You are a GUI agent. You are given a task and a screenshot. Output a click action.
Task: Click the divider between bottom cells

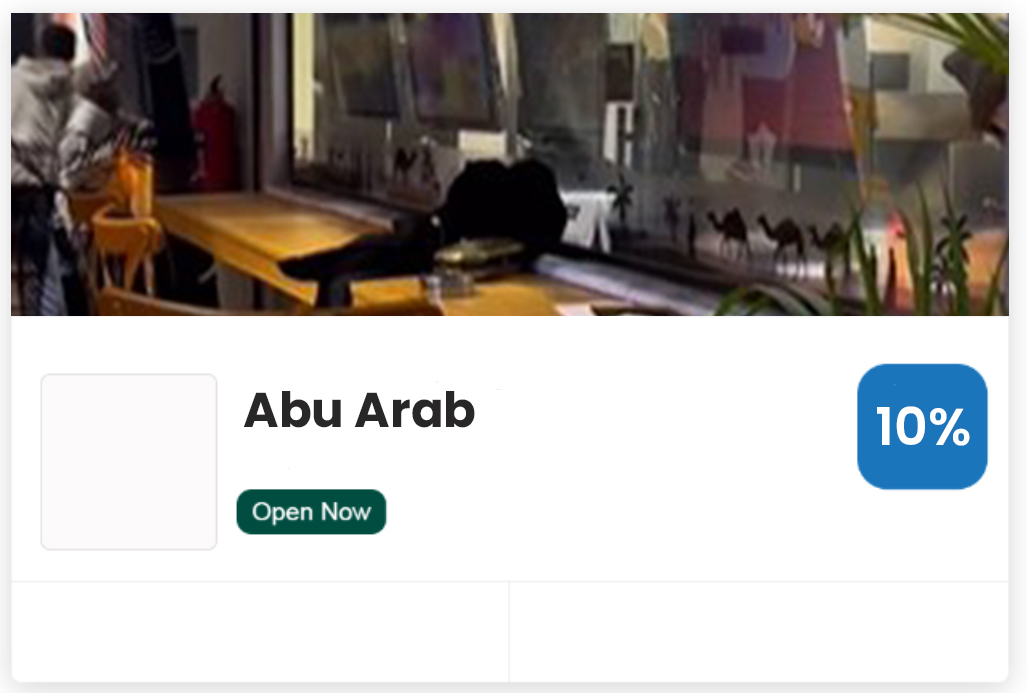(510, 631)
